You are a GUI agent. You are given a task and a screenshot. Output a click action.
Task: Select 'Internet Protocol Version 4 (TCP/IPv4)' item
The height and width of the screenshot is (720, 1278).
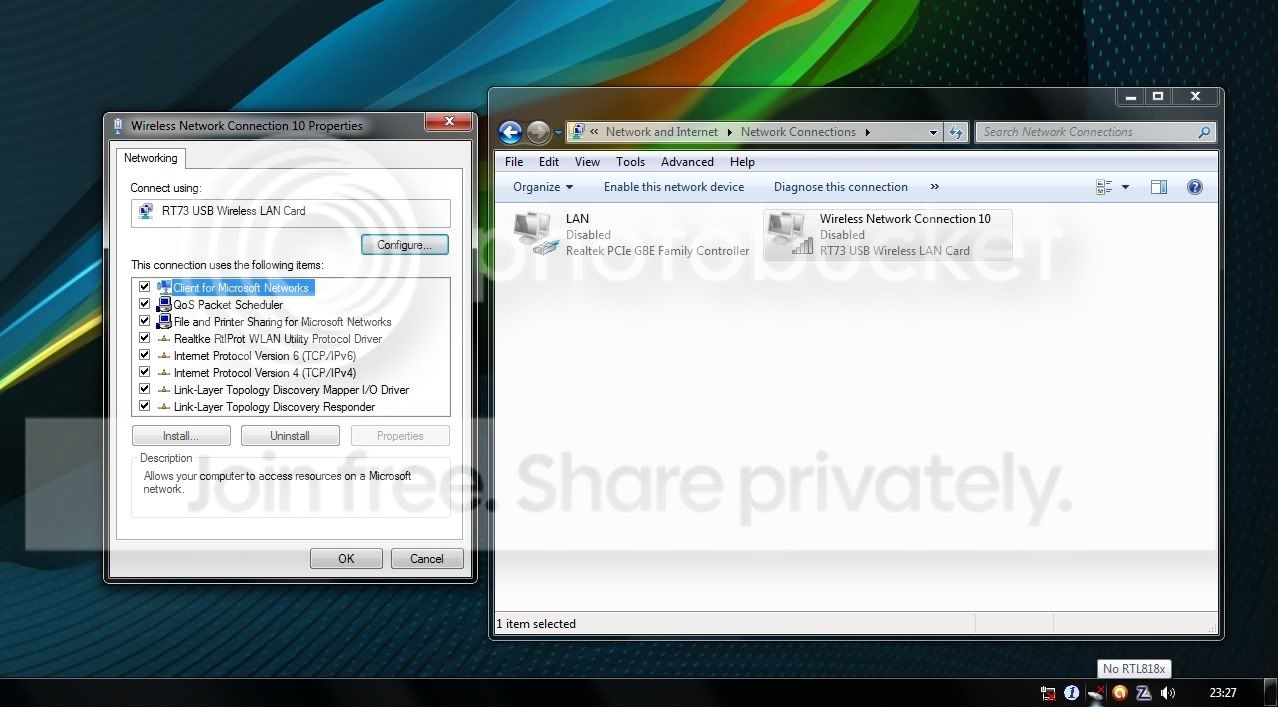tap(265, 373)
